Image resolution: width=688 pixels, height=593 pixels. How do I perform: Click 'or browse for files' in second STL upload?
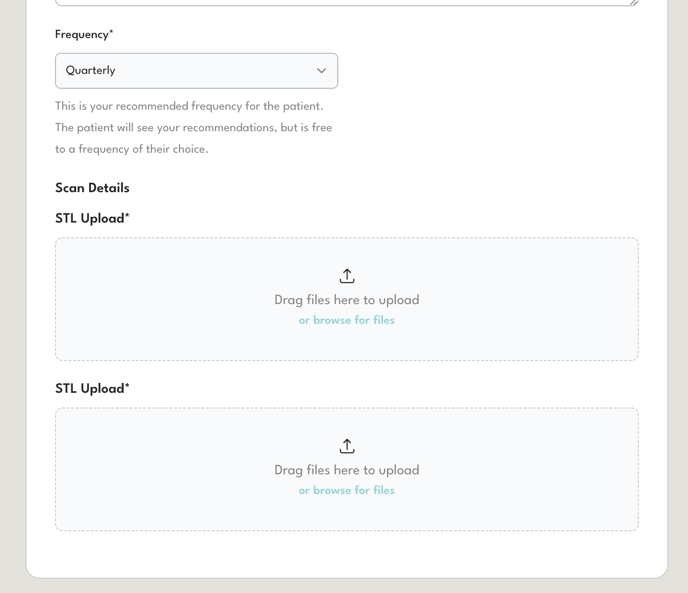click(x=347, y=491)
